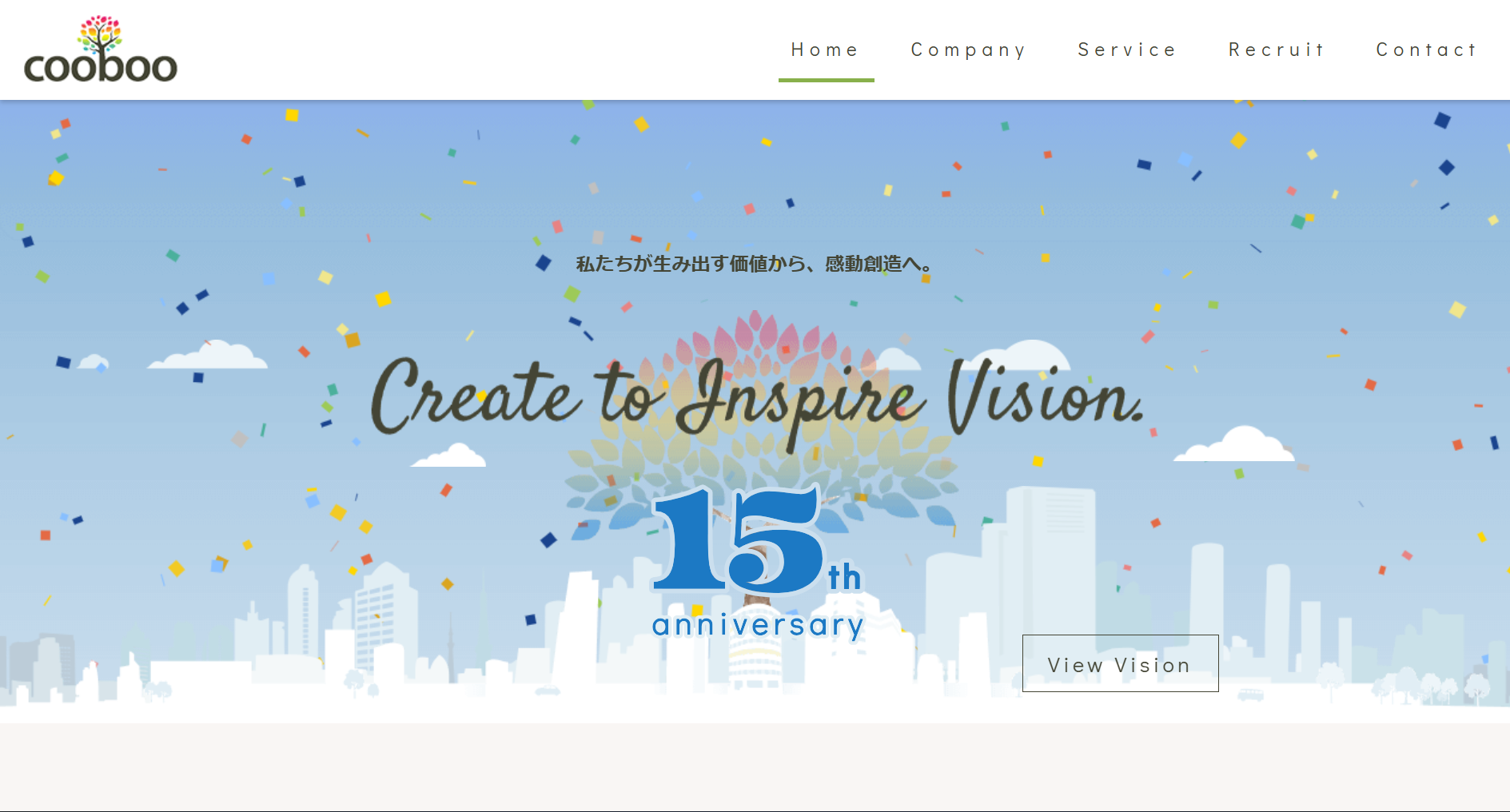Click the small 'th' beside the 15
Image resolution: width=1510 pixels, height=812 pixels.
point(844,576)
